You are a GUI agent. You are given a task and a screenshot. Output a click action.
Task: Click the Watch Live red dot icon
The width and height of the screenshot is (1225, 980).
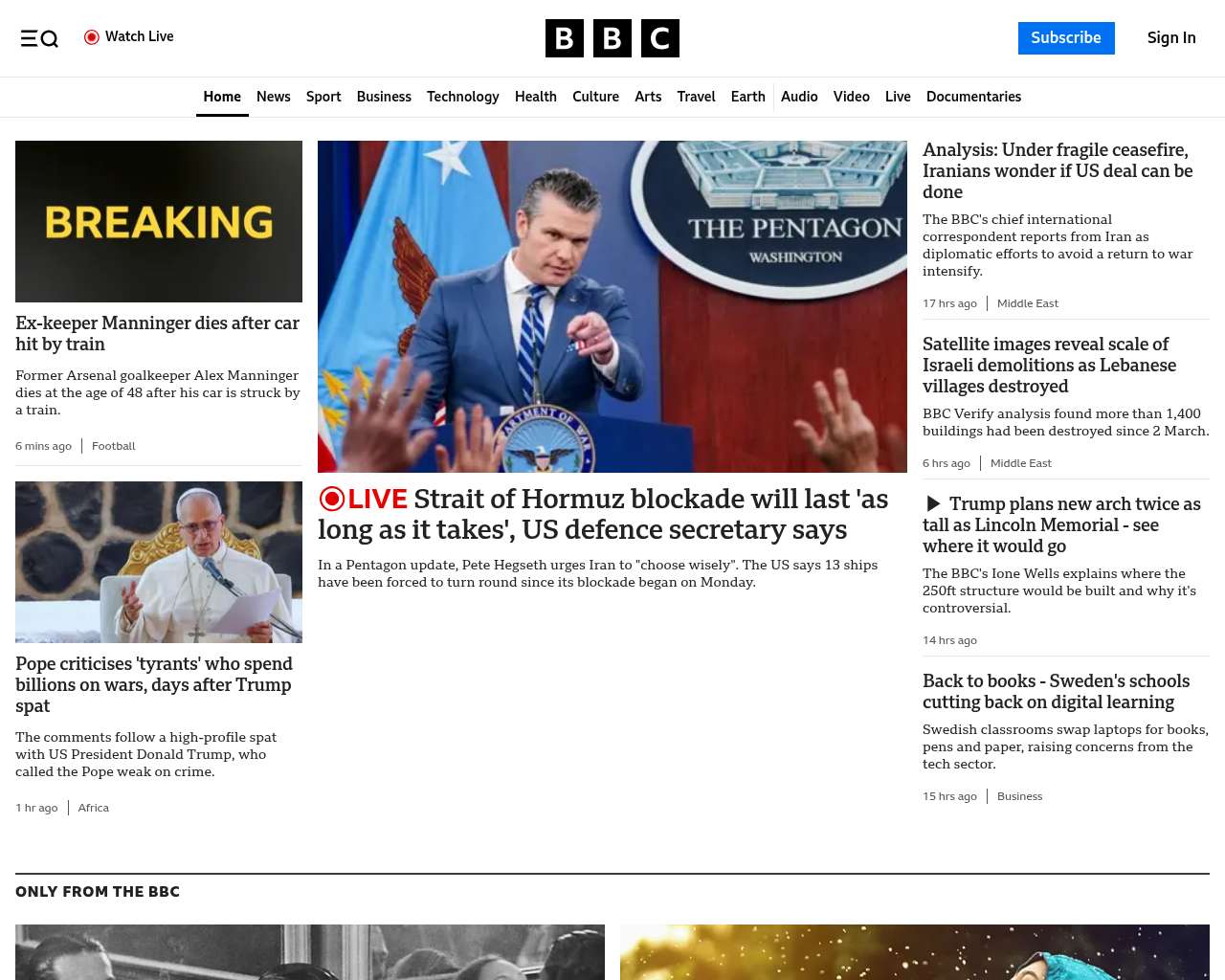click(92, 37)
